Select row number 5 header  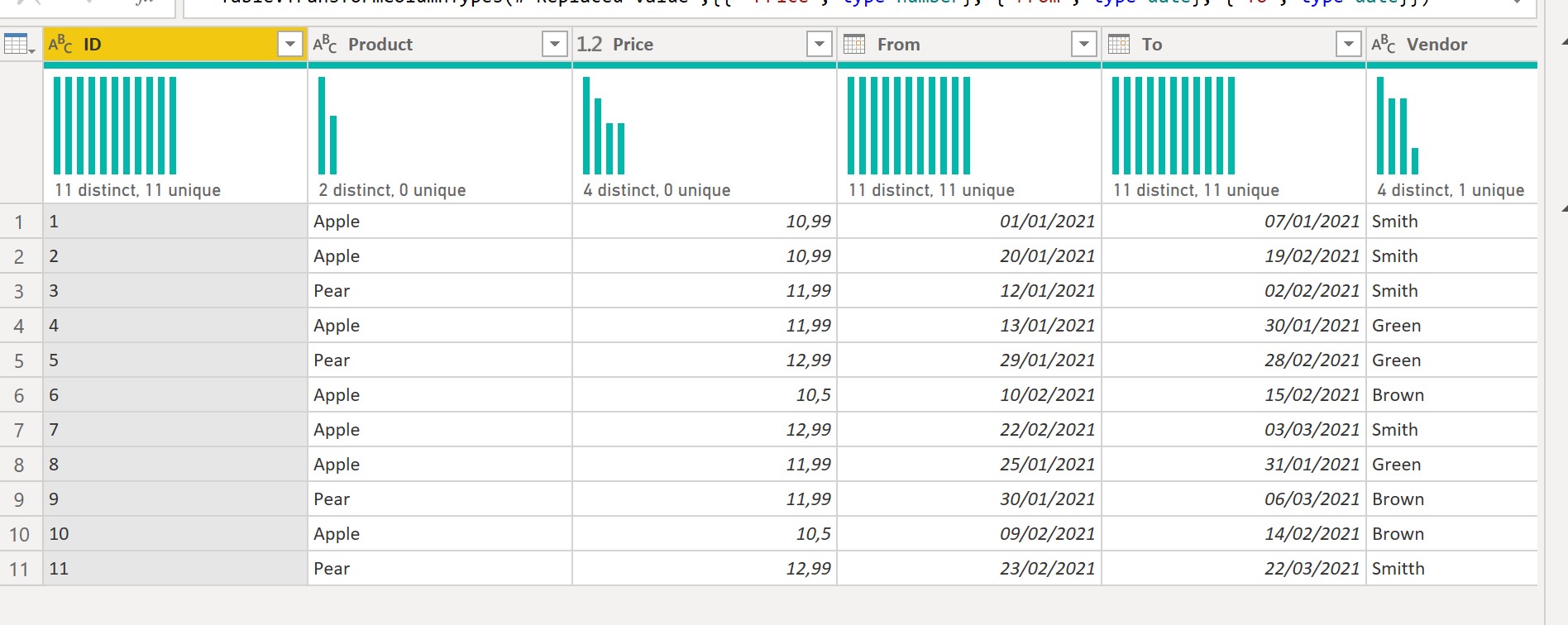(21, 360)
